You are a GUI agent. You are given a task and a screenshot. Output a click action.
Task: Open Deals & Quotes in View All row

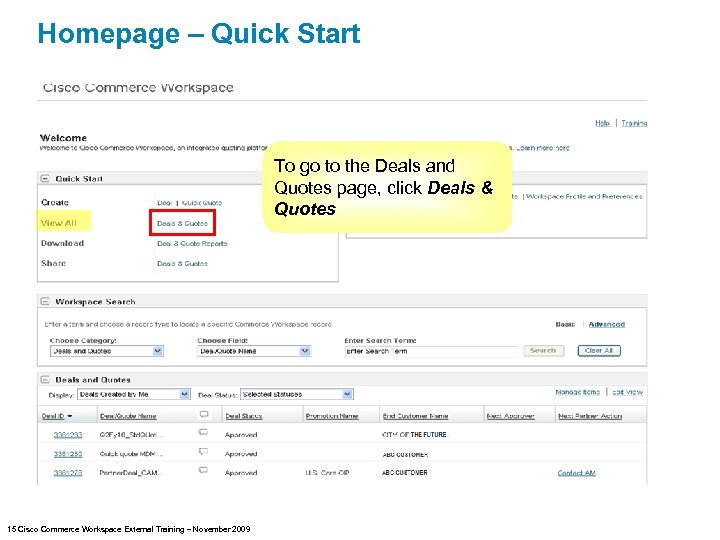[182, 224]
